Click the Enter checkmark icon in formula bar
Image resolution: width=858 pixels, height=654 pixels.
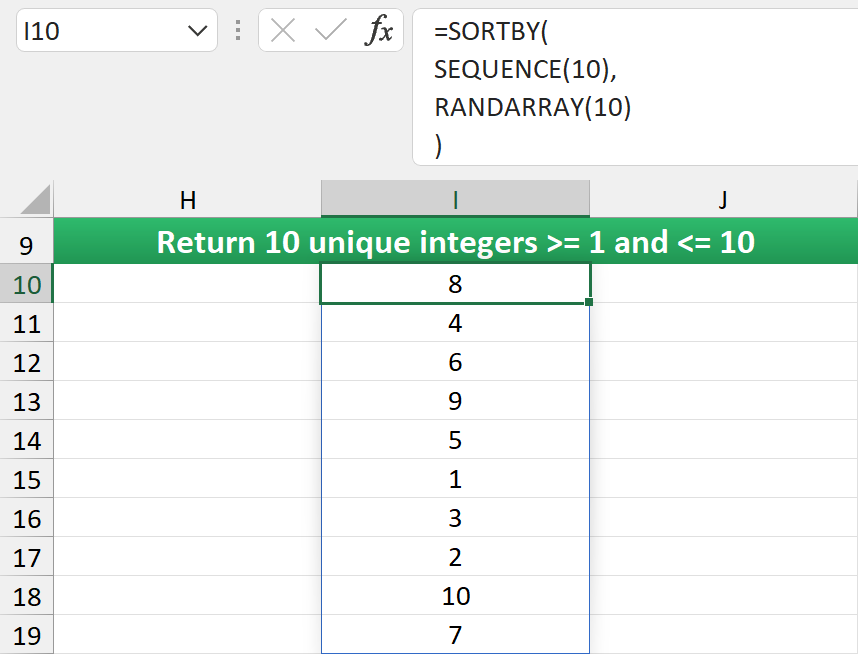click(x=330, y=31)
